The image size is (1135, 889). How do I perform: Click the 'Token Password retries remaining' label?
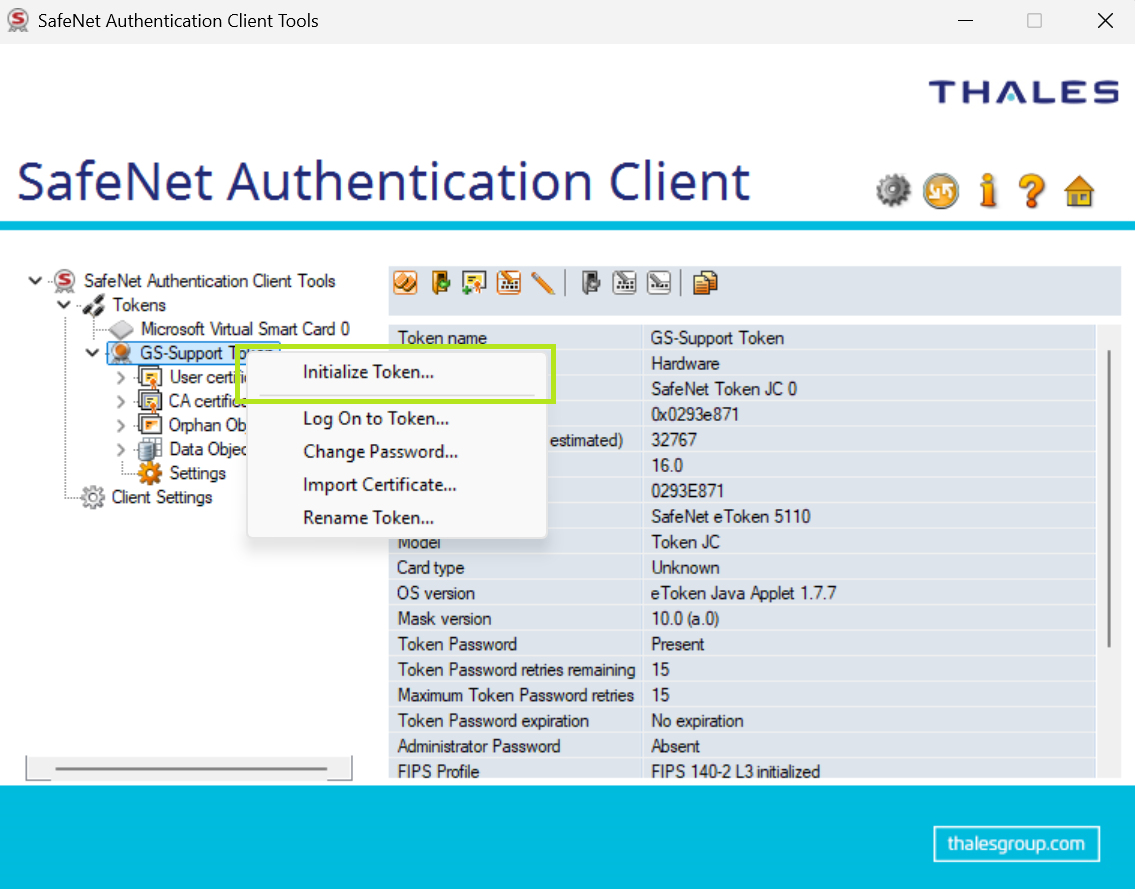(516, 670)
